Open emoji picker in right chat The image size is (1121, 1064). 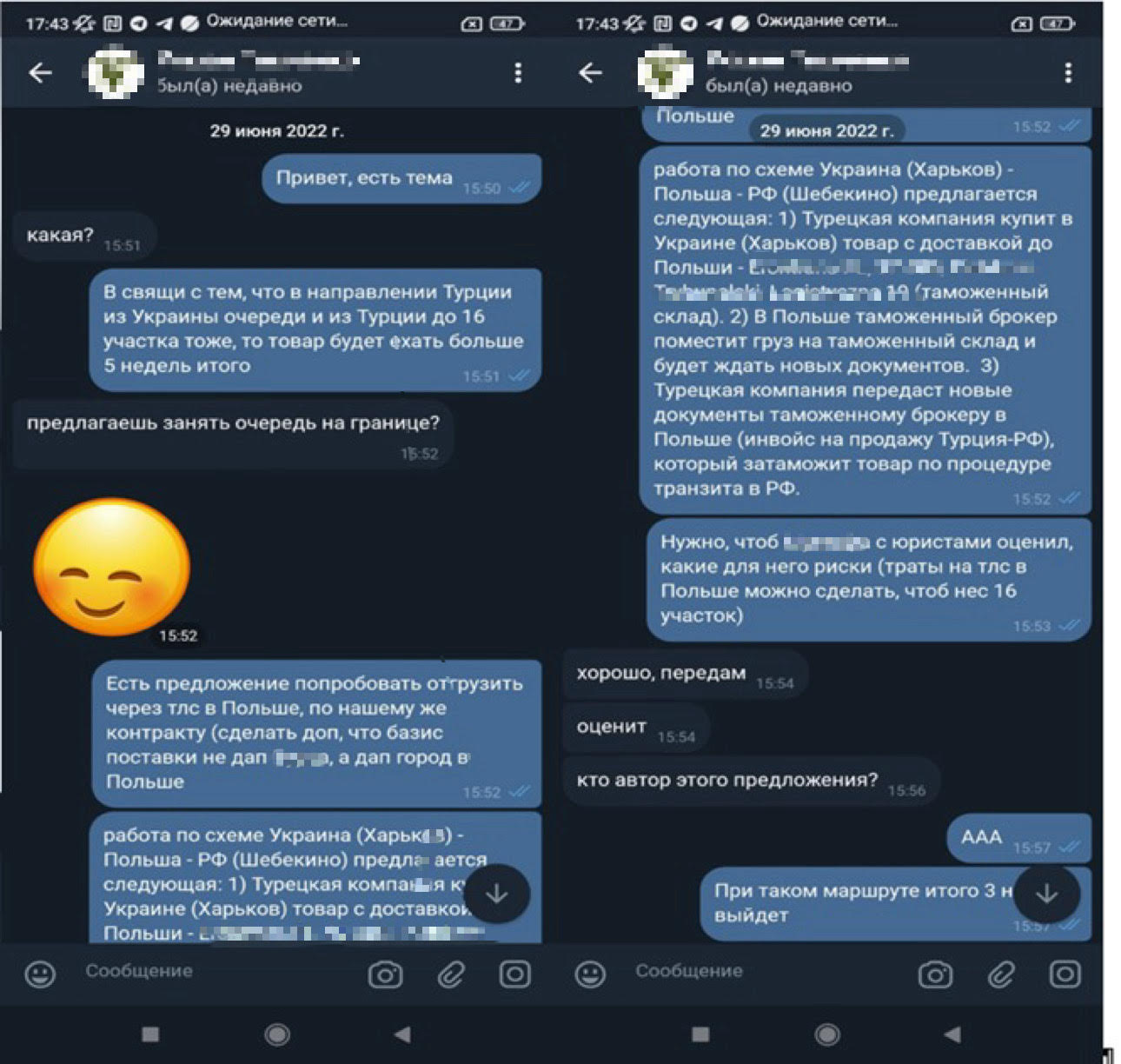590,974
